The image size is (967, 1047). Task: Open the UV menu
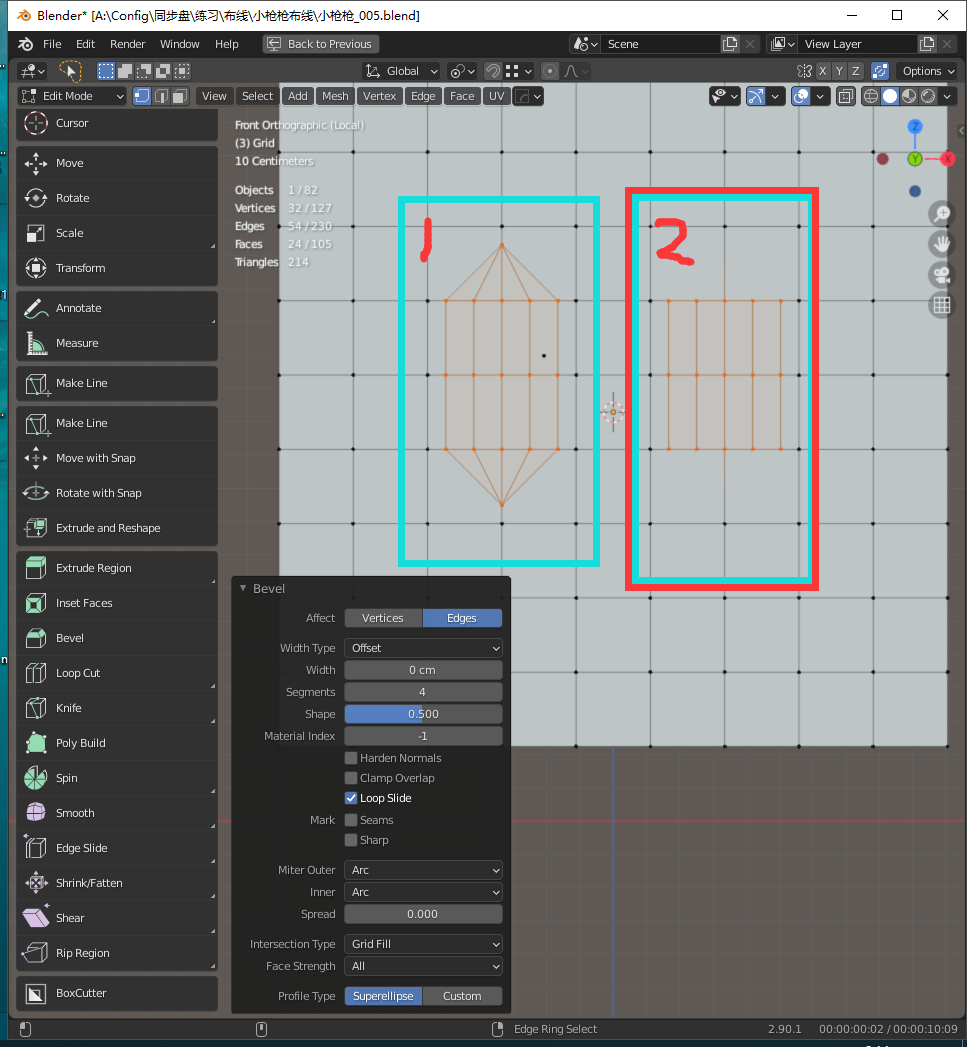(496, 96)
